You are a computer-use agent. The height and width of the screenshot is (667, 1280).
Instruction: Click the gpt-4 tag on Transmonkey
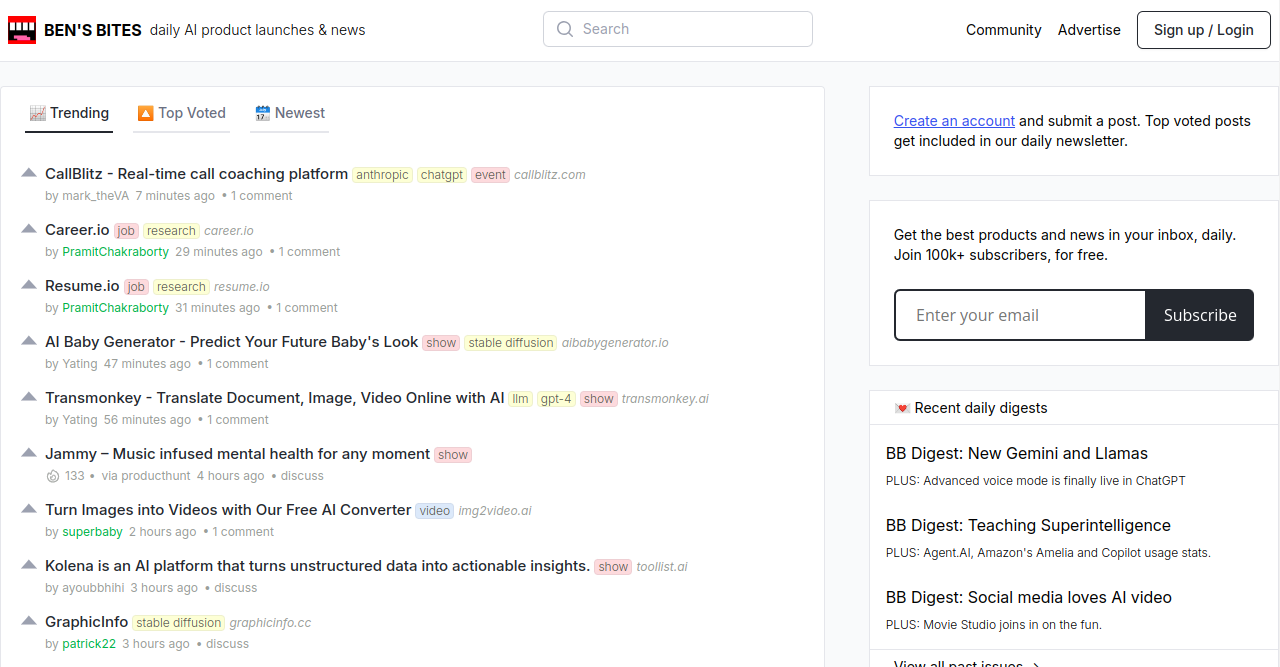pos(556,399)
